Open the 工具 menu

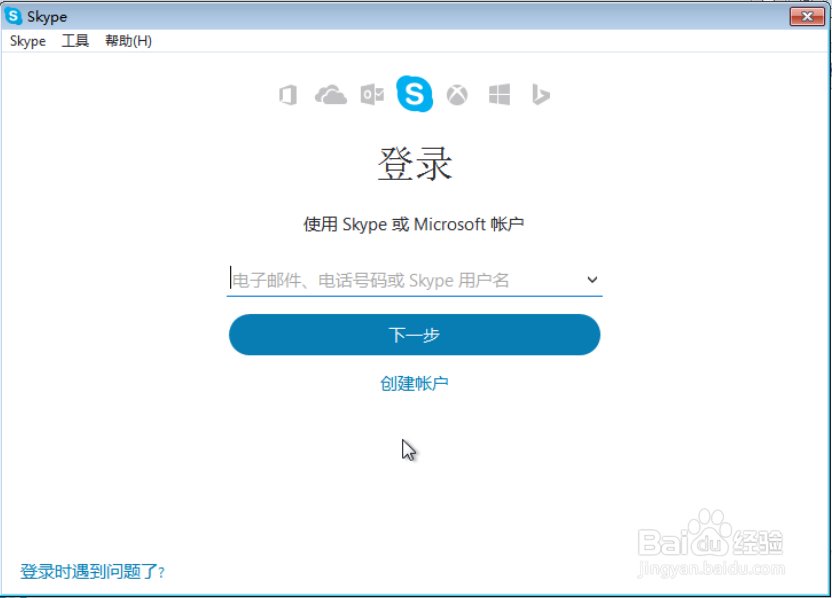pos(75,41)
